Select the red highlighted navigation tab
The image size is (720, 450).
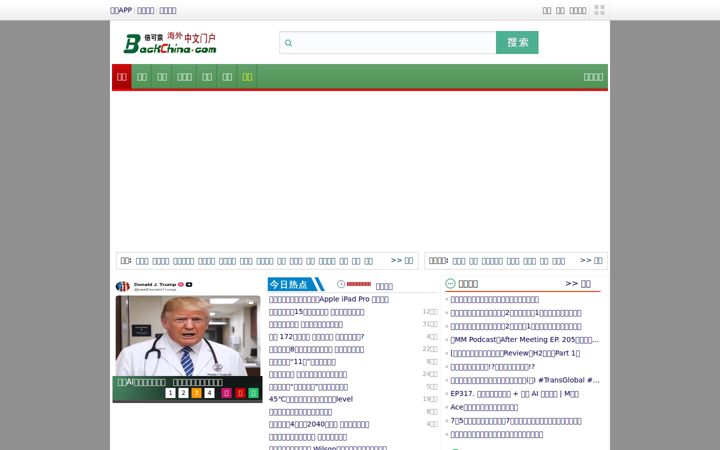(x=122, y=77)
